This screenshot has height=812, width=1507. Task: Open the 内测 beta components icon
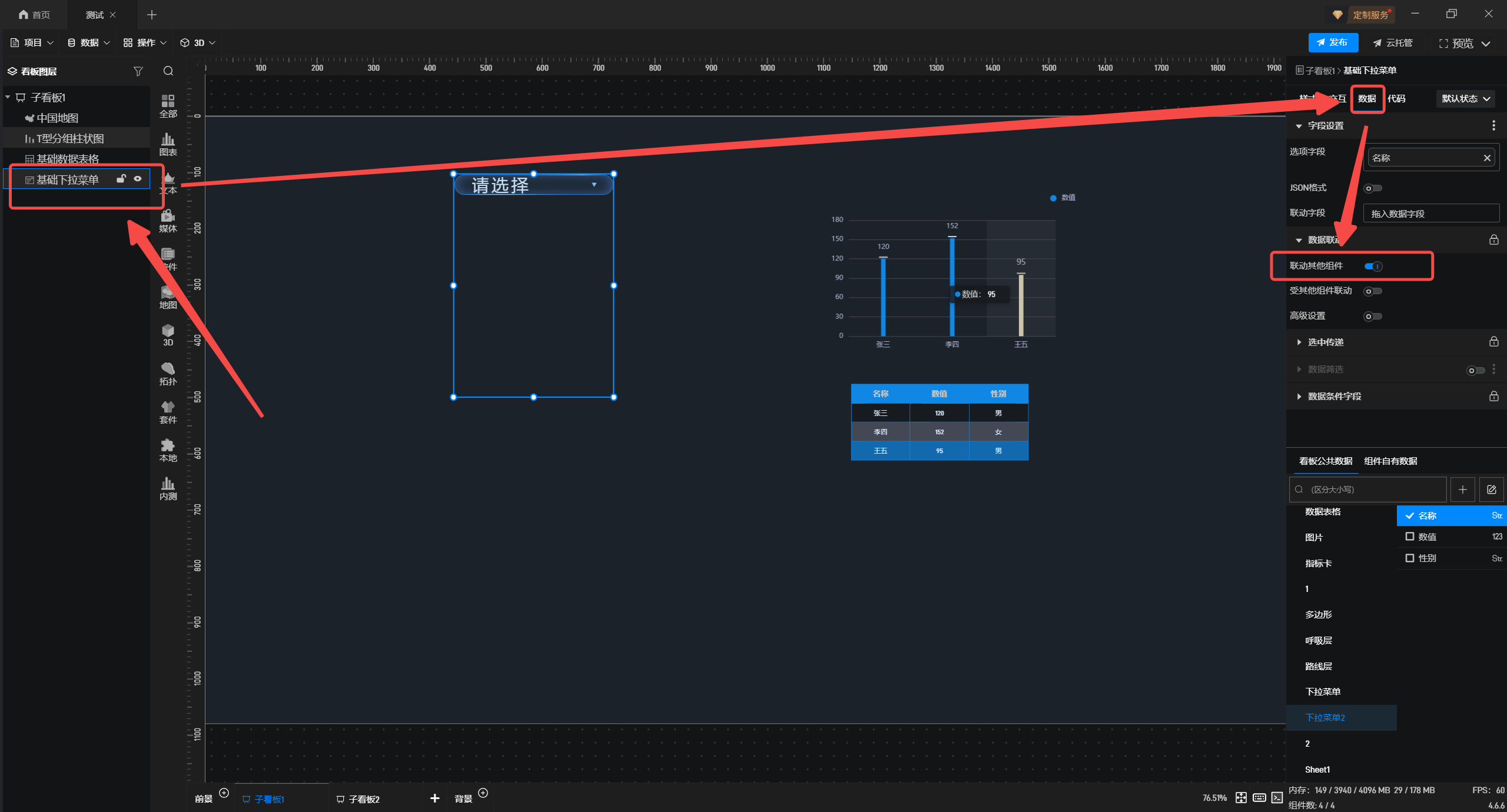168,488
